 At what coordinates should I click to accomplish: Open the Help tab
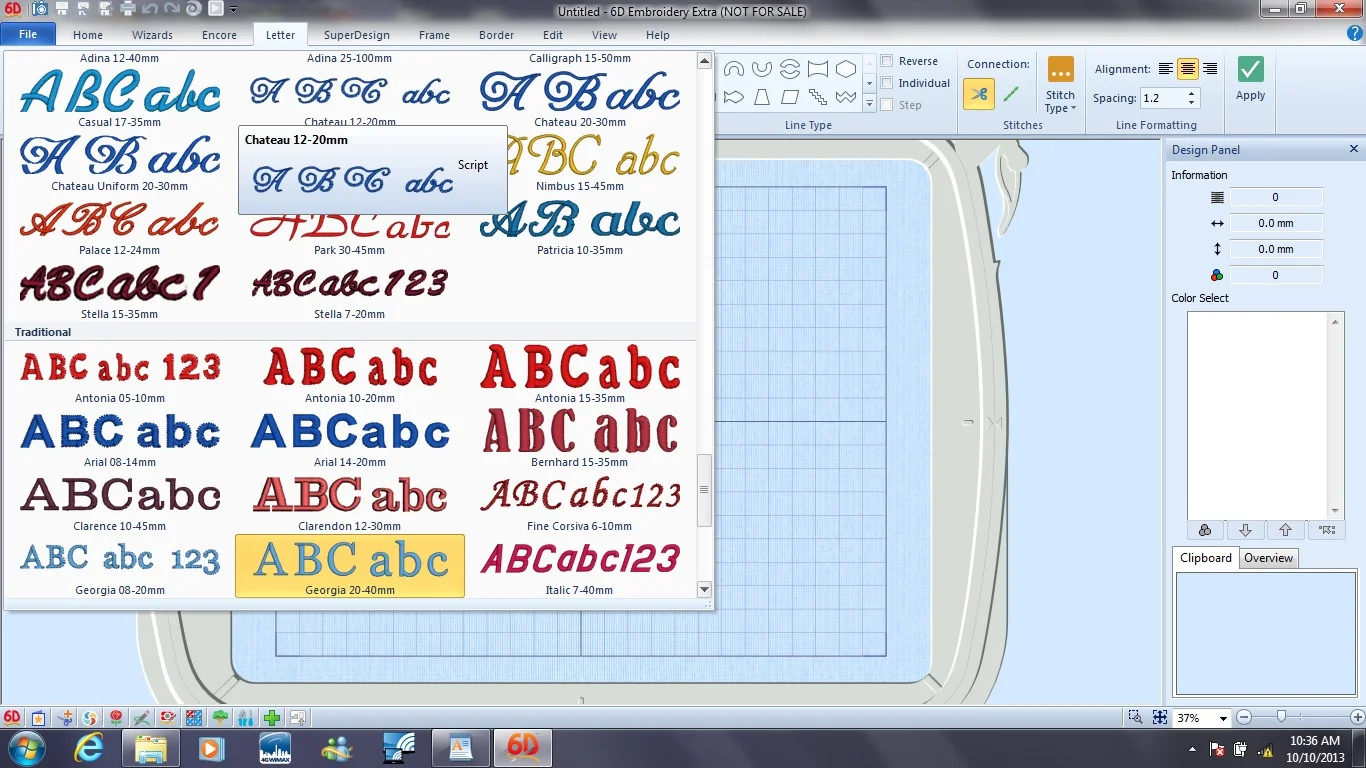(x=657, y=35)
